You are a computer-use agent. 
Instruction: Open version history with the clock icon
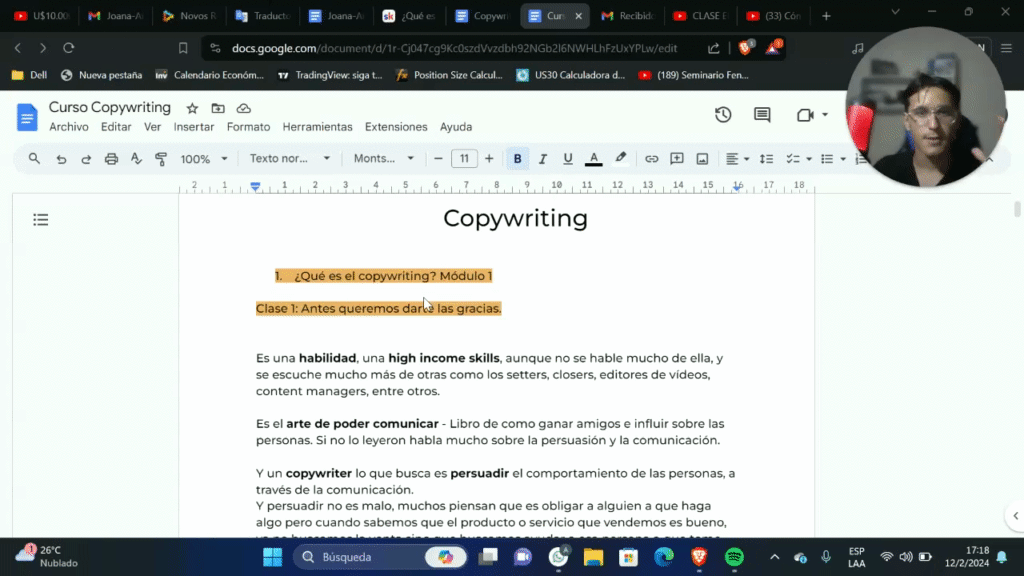[x=723, y=115]
